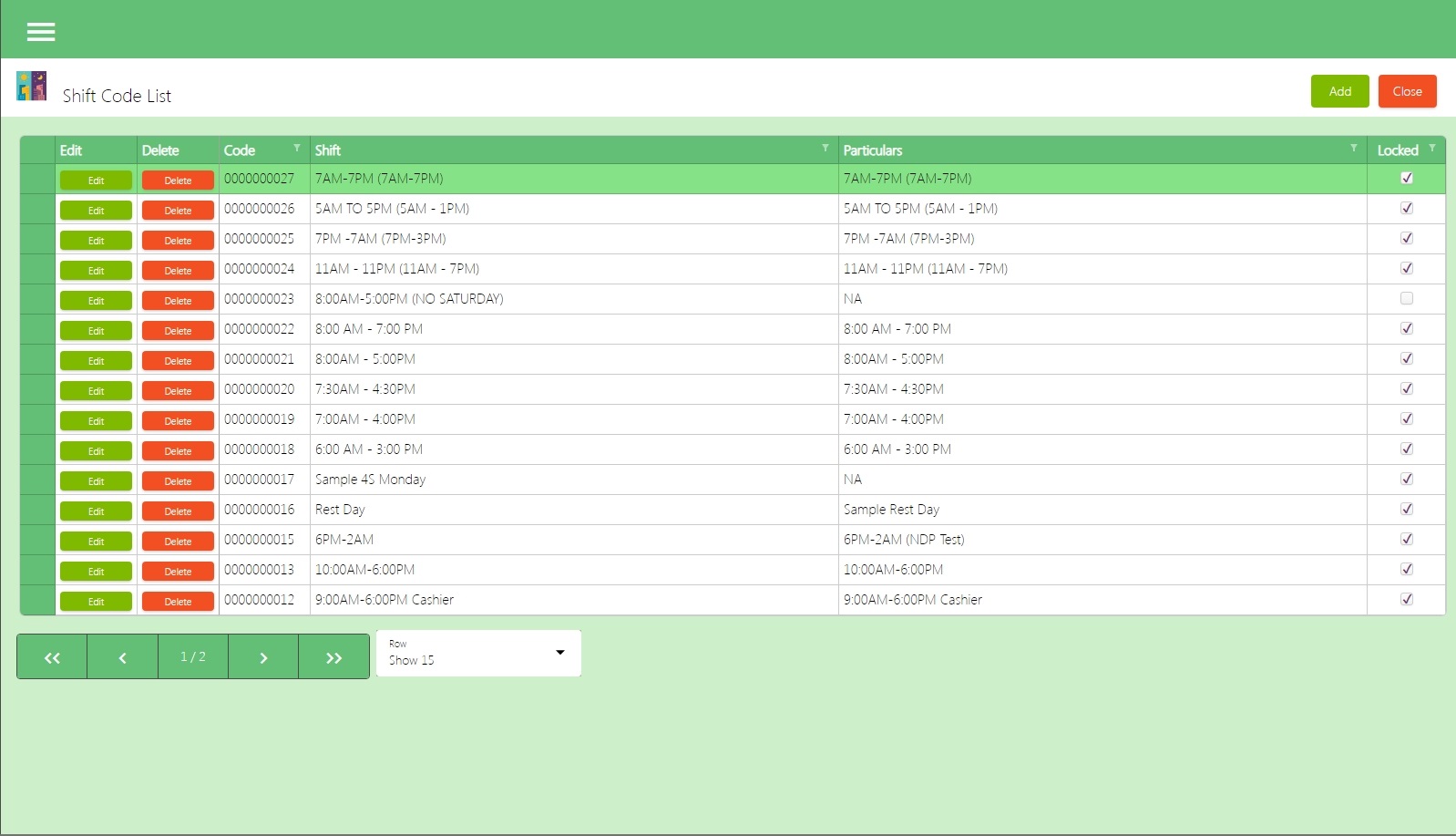Edit shift code 0000000027
This screenshot has height=836, width=1456.
tap(96, 181)
